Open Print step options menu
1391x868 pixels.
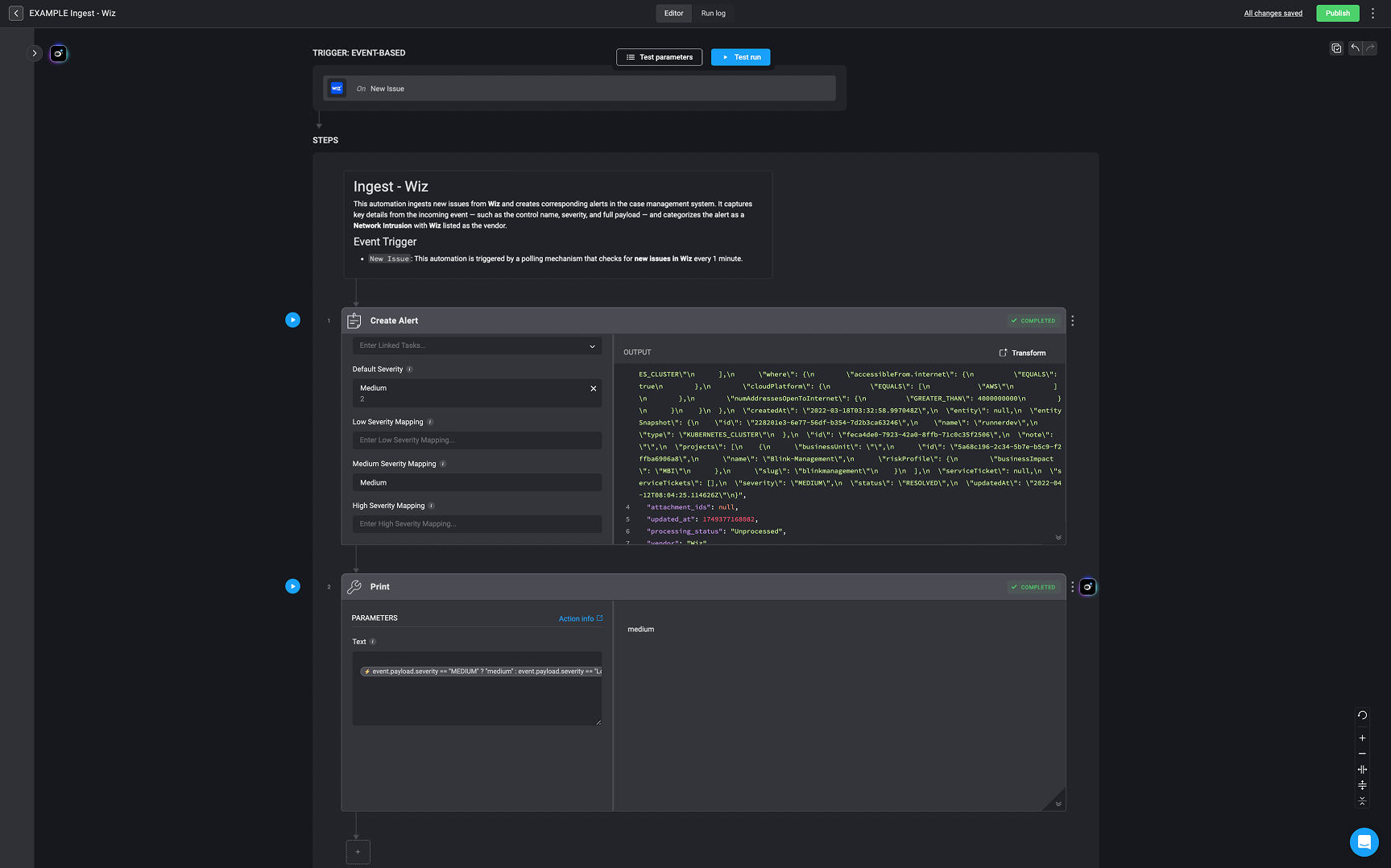click(1072, 587)
